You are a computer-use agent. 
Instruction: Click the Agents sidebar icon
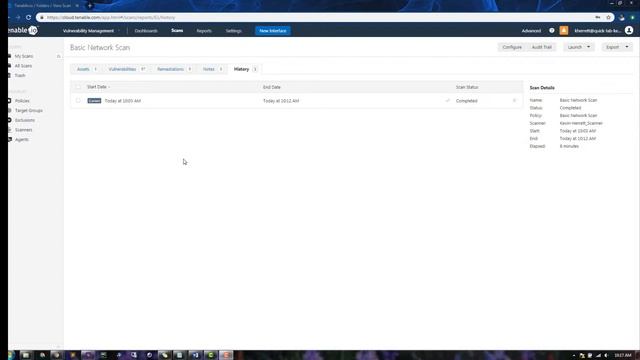(x=10, y=139)
